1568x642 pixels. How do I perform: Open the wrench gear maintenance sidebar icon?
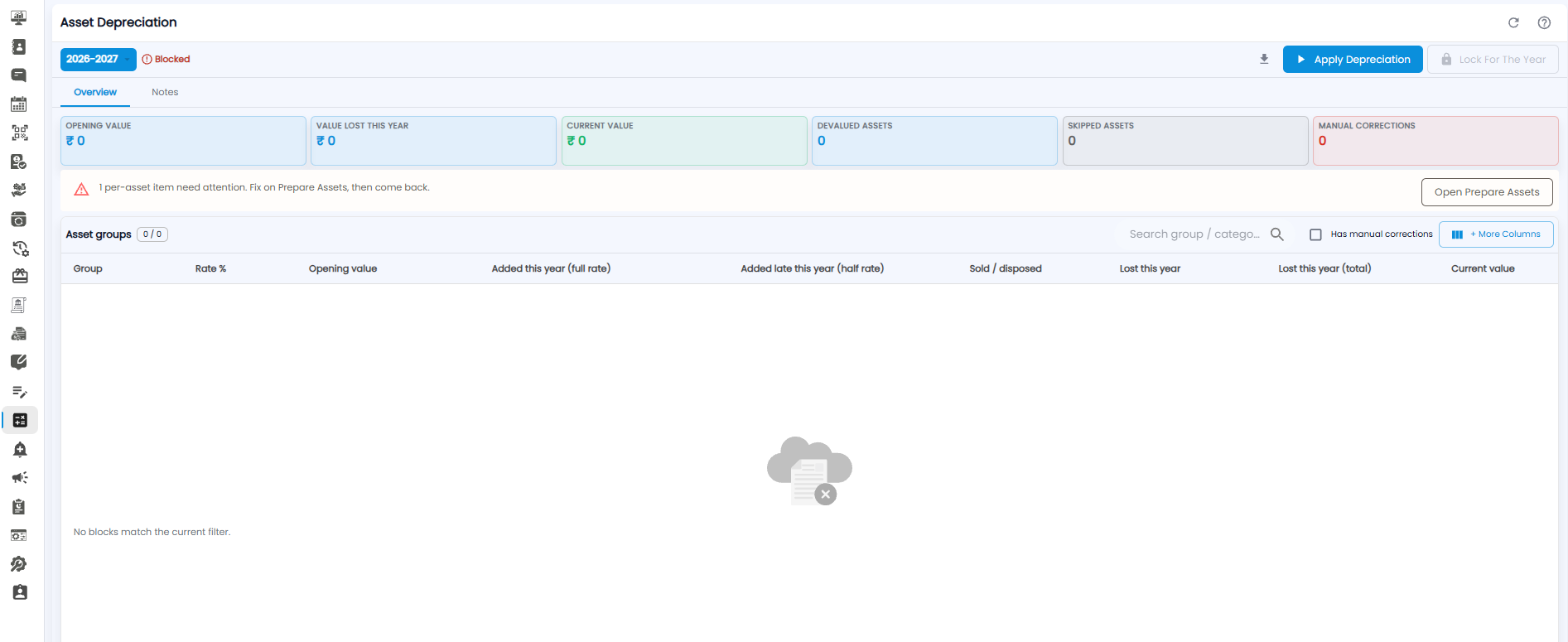(19, 564)
